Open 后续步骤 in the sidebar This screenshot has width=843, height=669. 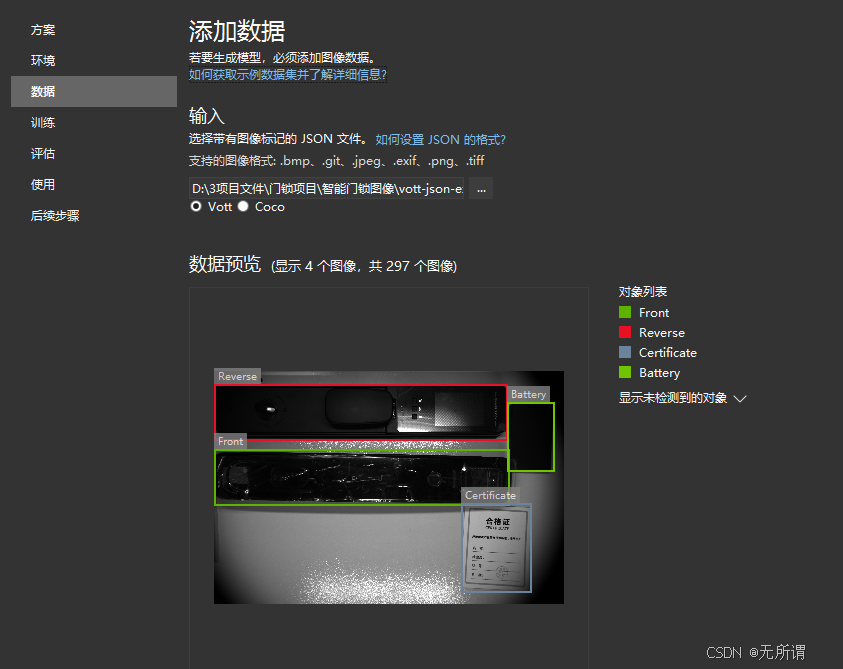55,216
